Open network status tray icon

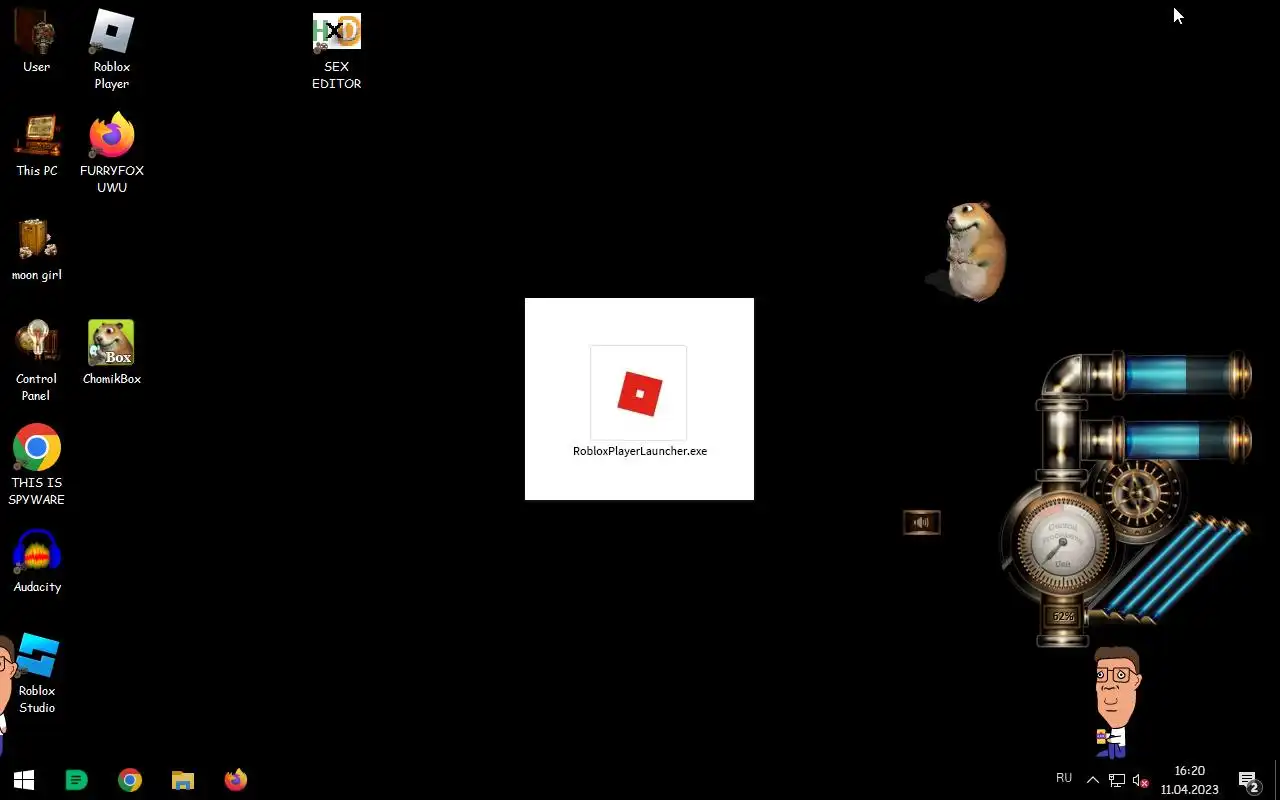(x=1116, y=780)
